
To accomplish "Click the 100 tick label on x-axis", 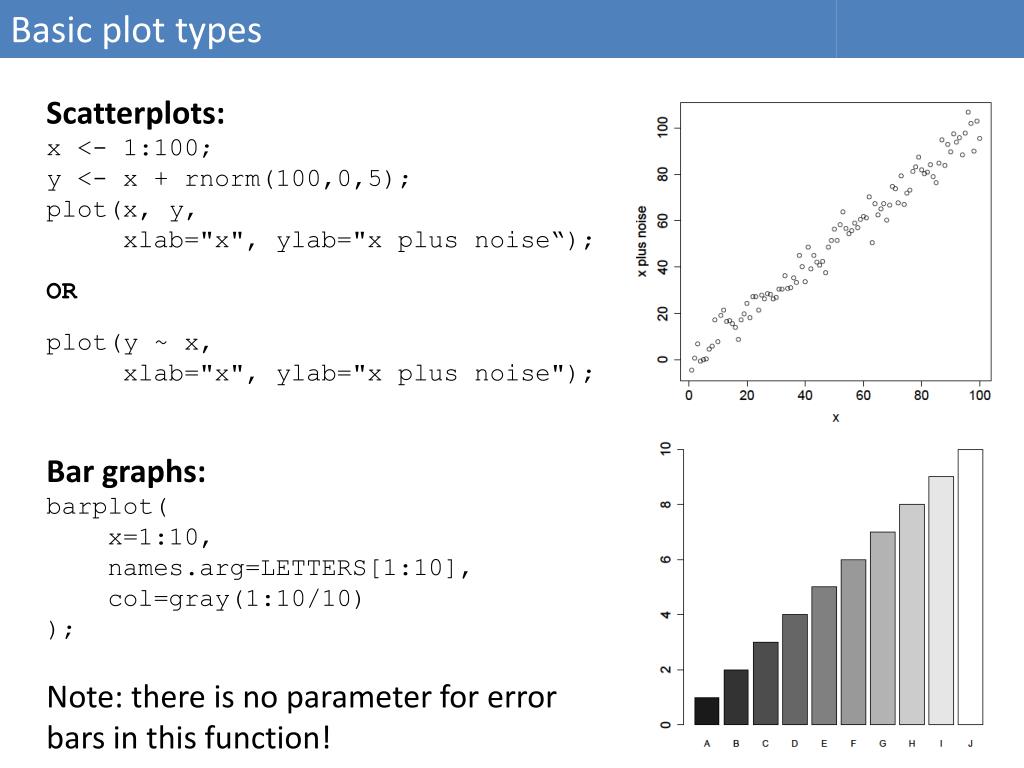I will (x=980, y=395).
